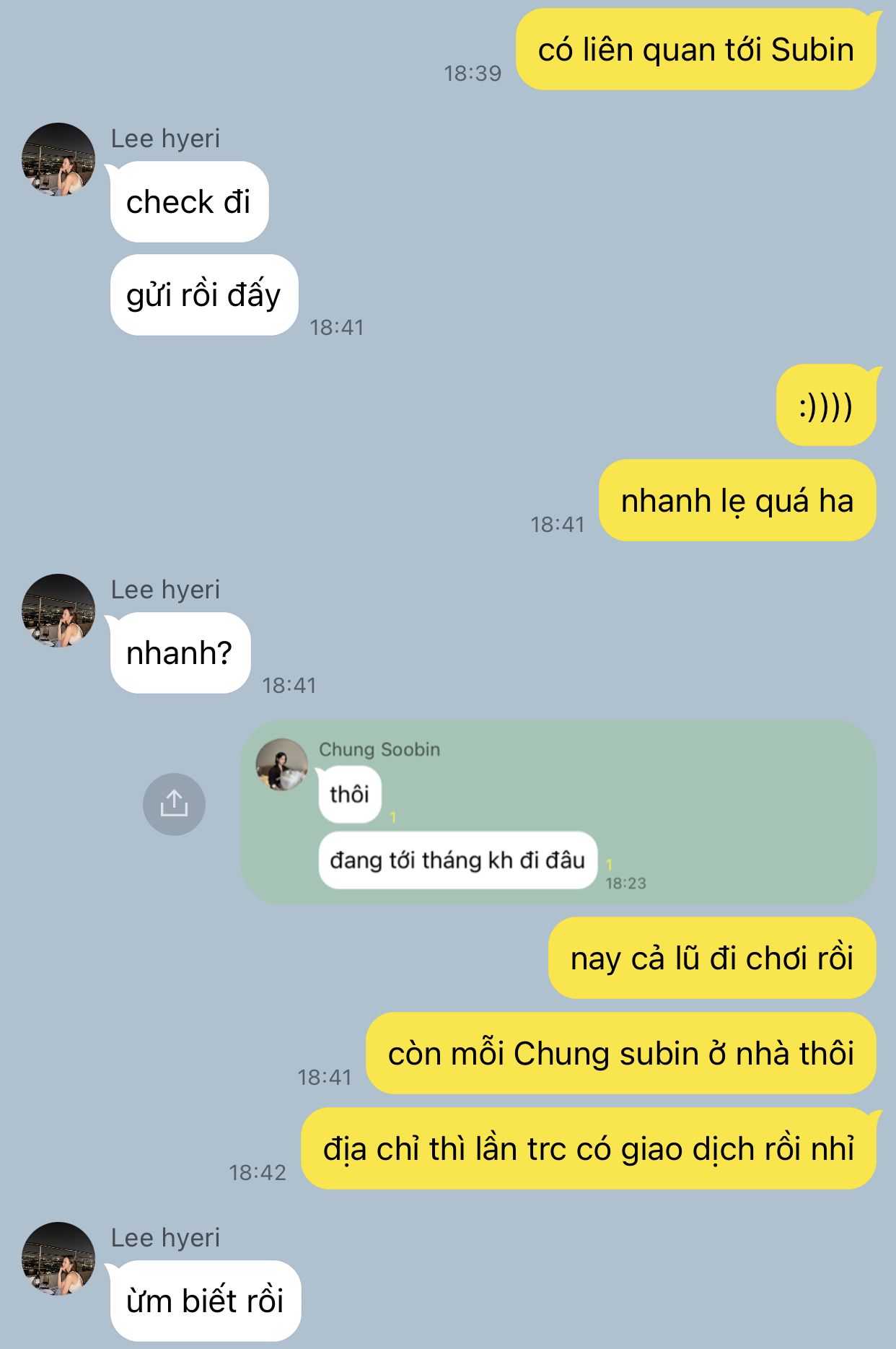The image size is (896, 1349).
Task: Tap 'địa chỉ thì lần trc có giao dịch' bubble
Action: pyautogui.click(x=589, y=1148)
